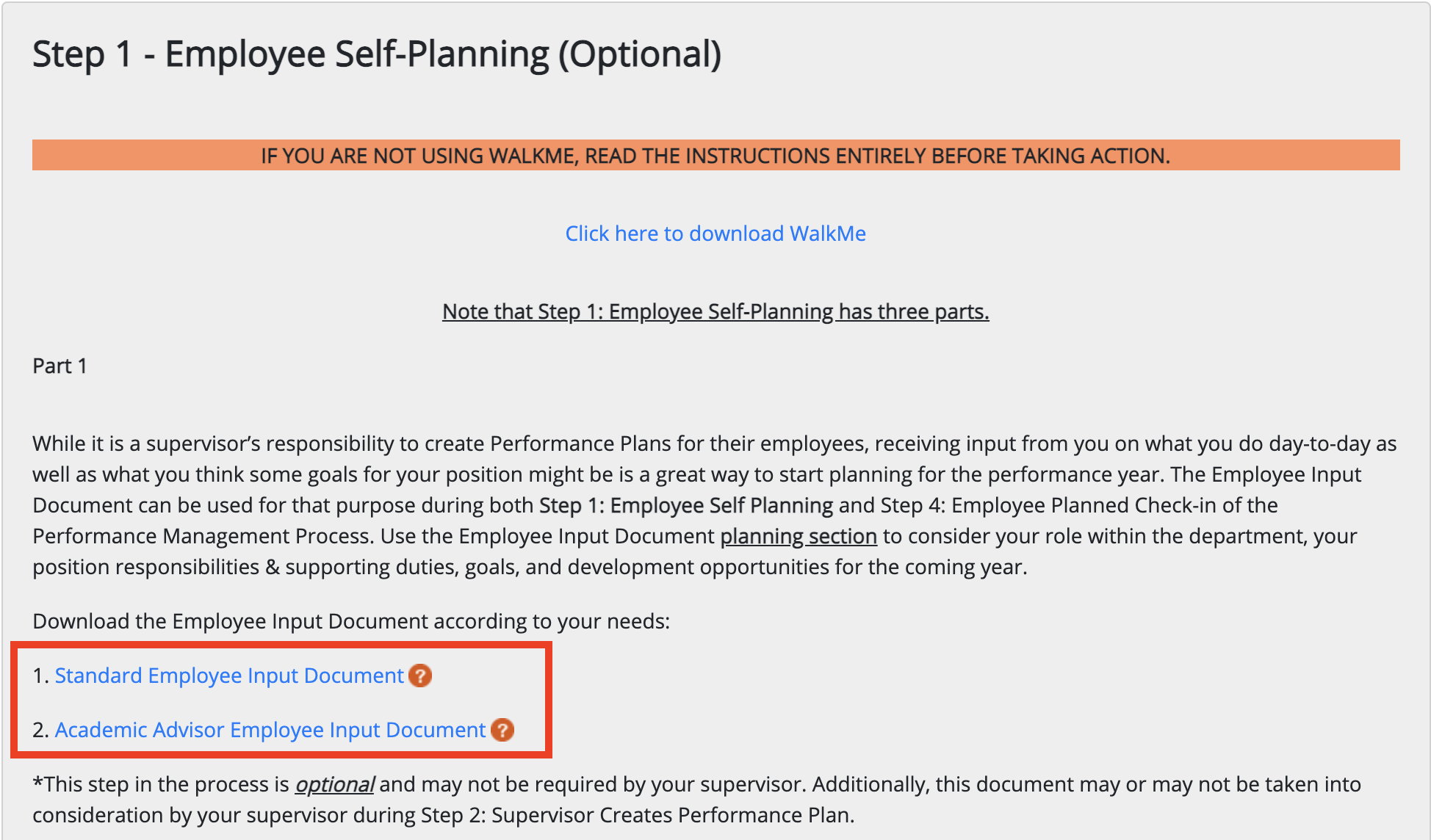Select the 'Step 1 - Employee Self-Planning (Optional)' heading
Viewport: 1431px width, 840px height.
click(x=377, y=54)
